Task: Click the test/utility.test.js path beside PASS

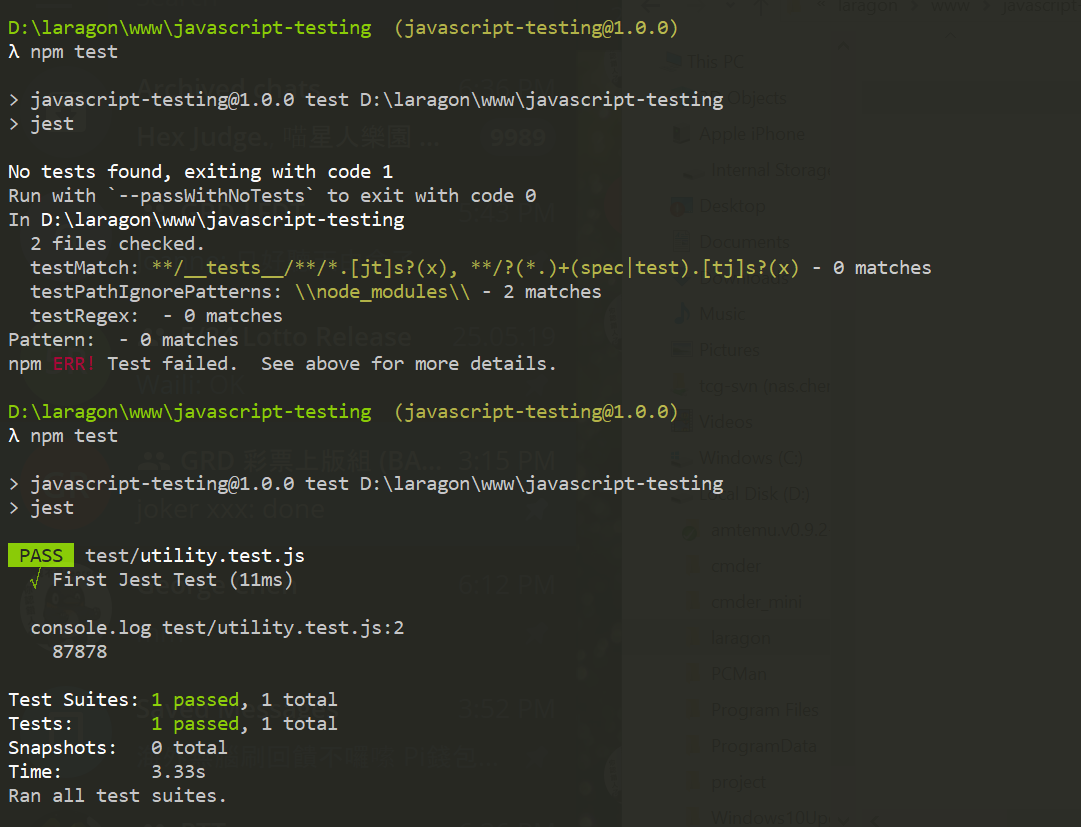Action: tap(195, 556)
